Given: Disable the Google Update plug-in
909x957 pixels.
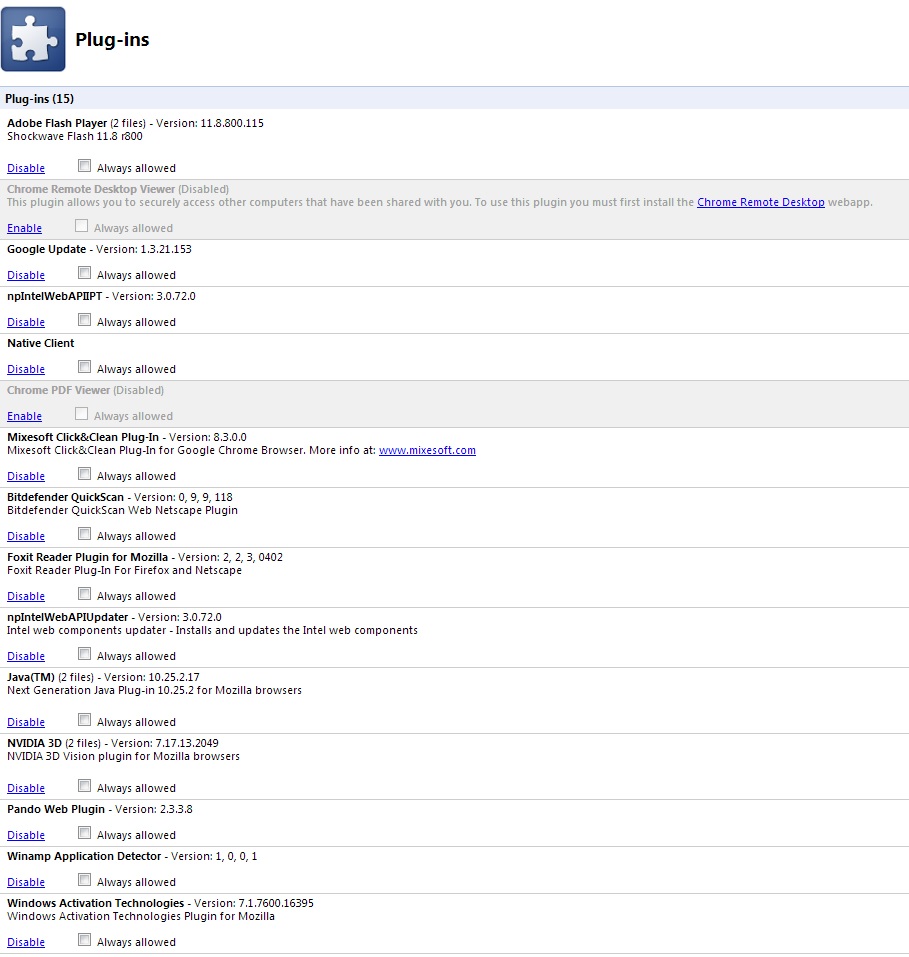Looking at the screenshot, I should pyautogui.click(x=26, y=275).
